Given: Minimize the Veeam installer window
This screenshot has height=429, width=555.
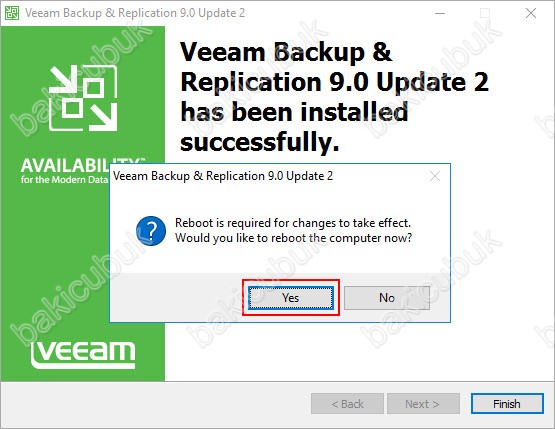Looking at the screenshot, I should (440, 13).
